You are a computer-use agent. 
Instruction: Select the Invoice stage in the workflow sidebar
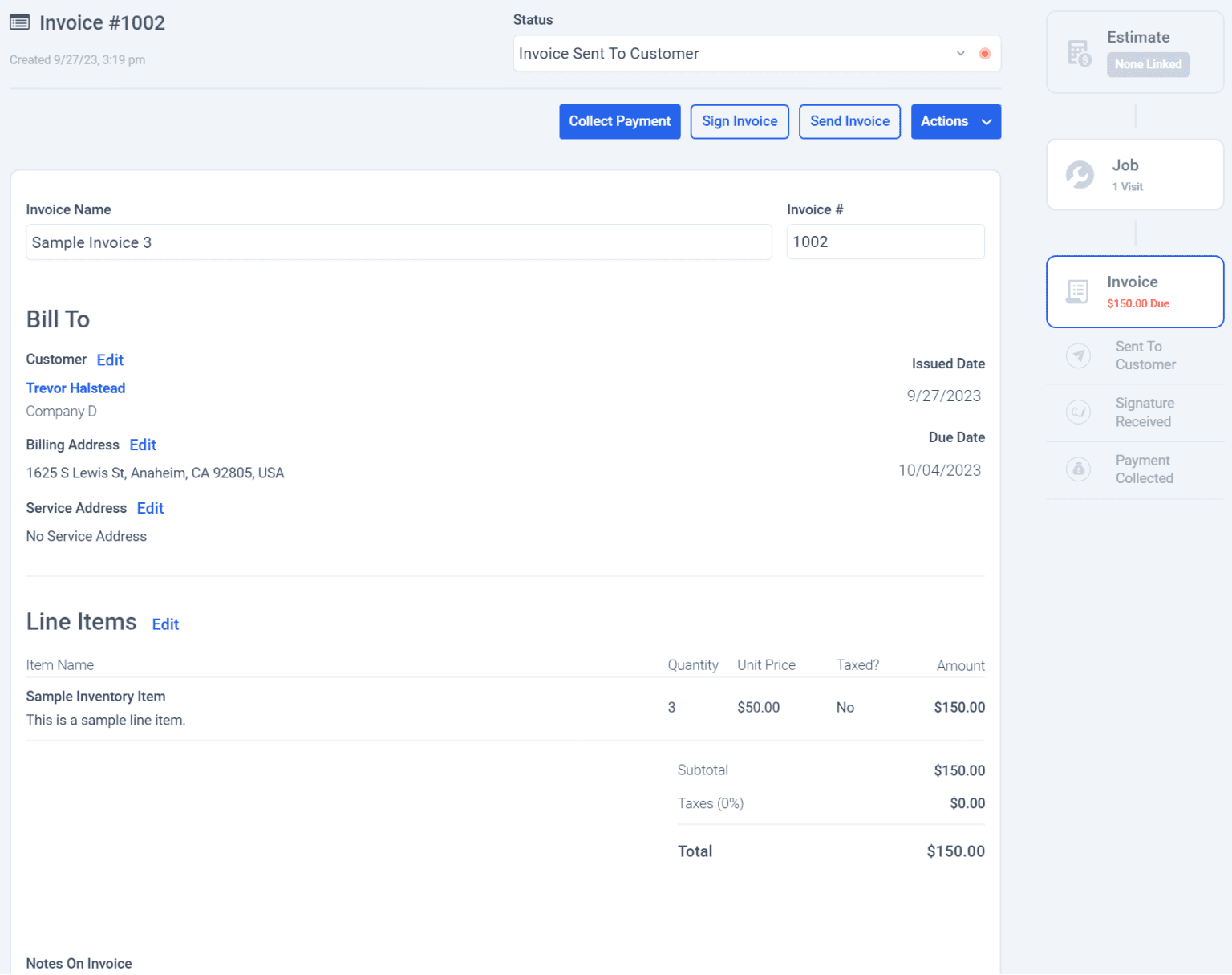[x=1134, y=291]
